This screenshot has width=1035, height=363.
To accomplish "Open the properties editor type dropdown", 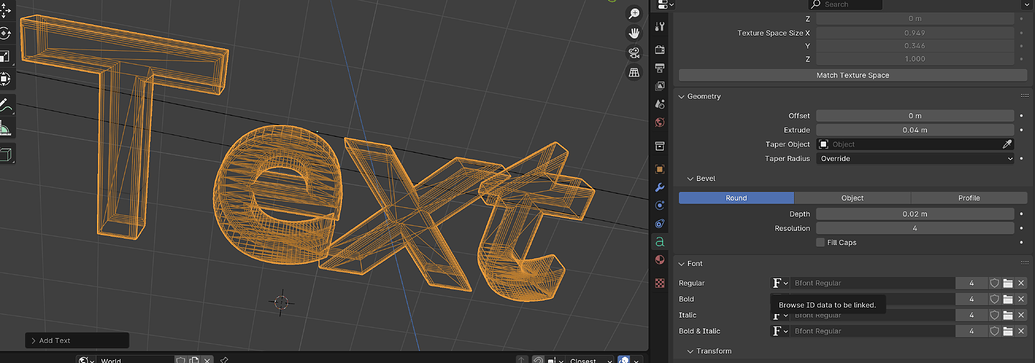I will 664,5.
